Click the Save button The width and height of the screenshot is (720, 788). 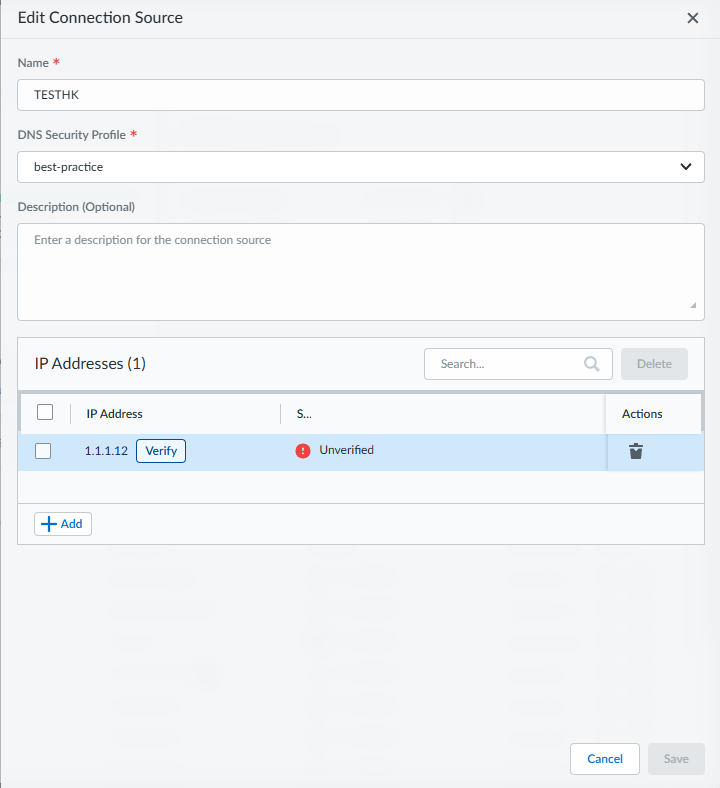click(676, 759)
